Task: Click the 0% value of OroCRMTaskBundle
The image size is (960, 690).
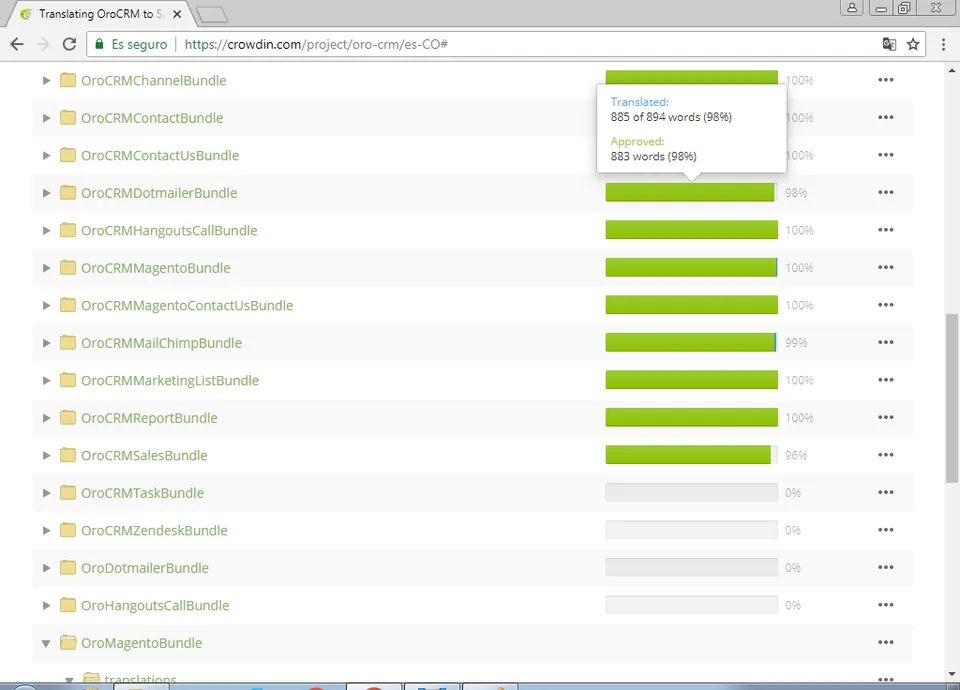Action: click(793, 492)
